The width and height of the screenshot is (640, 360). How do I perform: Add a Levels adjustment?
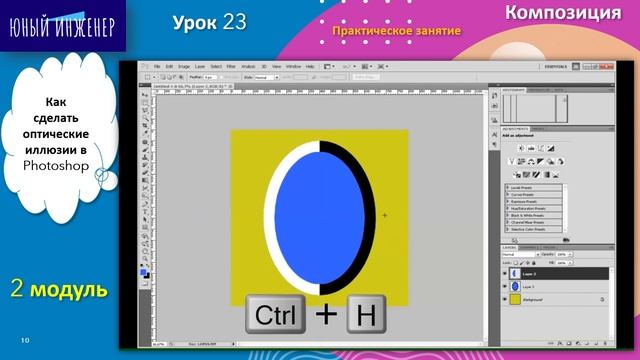pos(531,149)
